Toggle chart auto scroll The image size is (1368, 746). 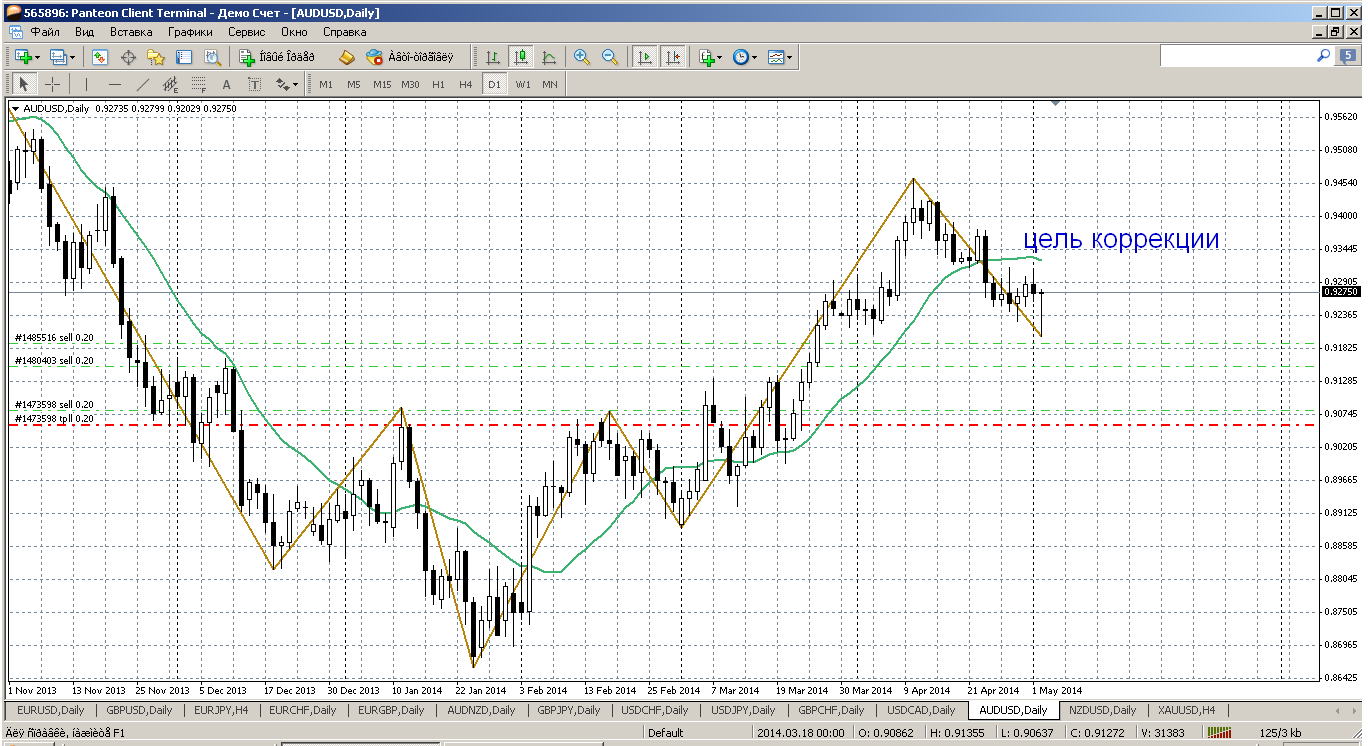[x=645, y=57]
